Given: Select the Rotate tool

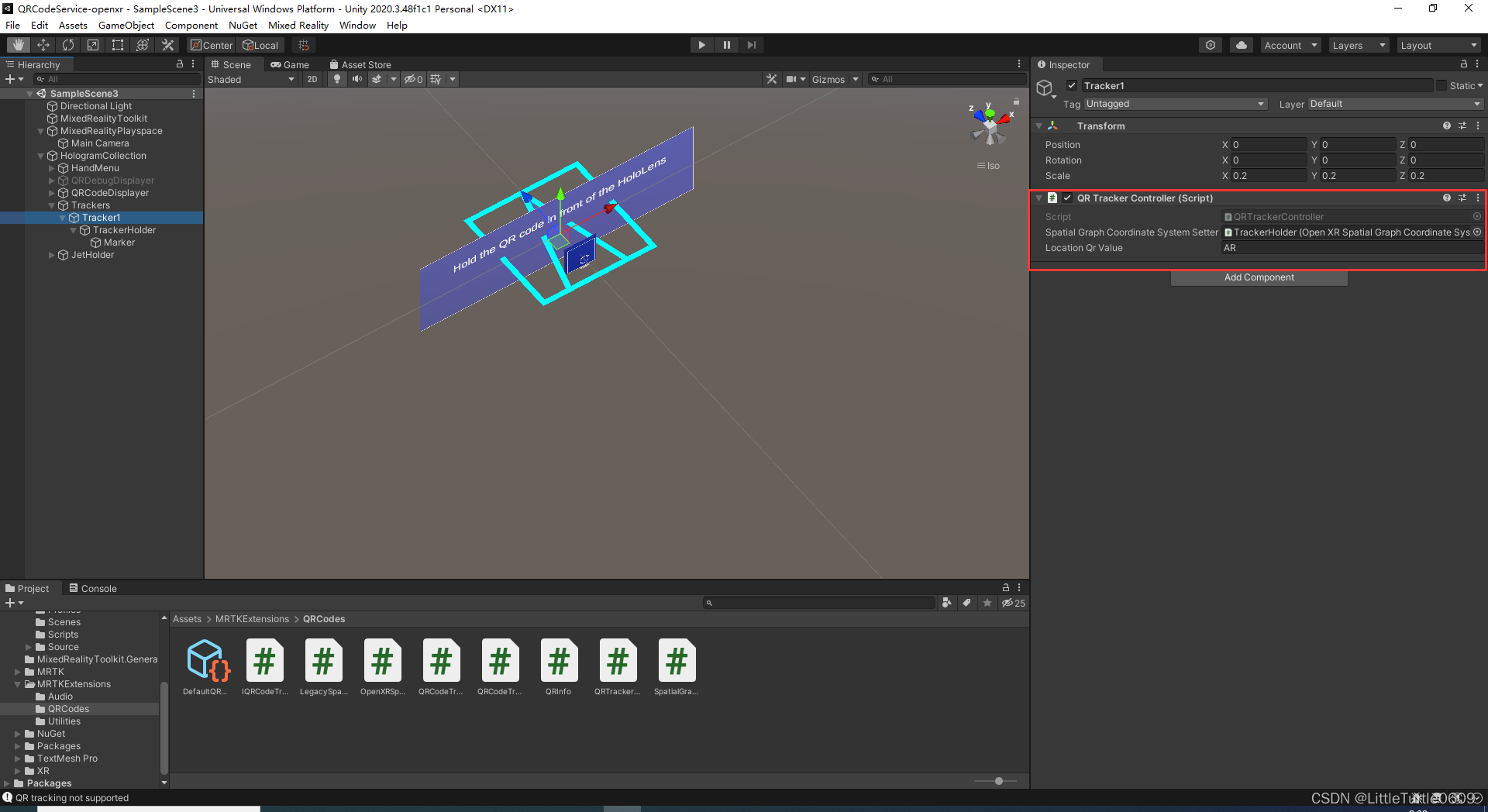Looking at the screenshot, I should click(x=68, y=45).
